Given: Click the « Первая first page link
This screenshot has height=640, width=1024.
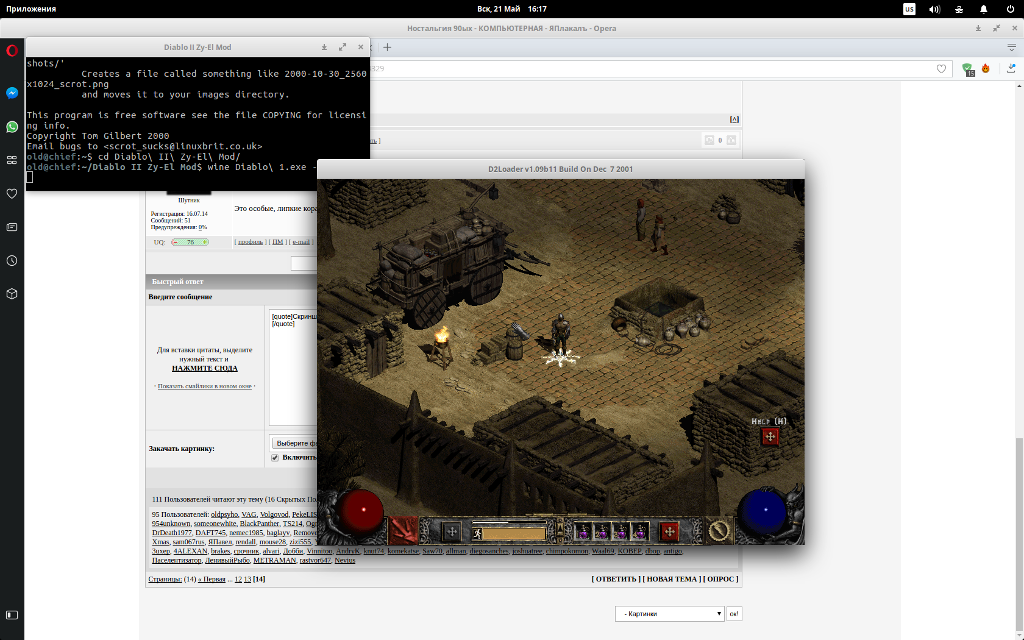Looking at the screenshot, I should point(212,579).
